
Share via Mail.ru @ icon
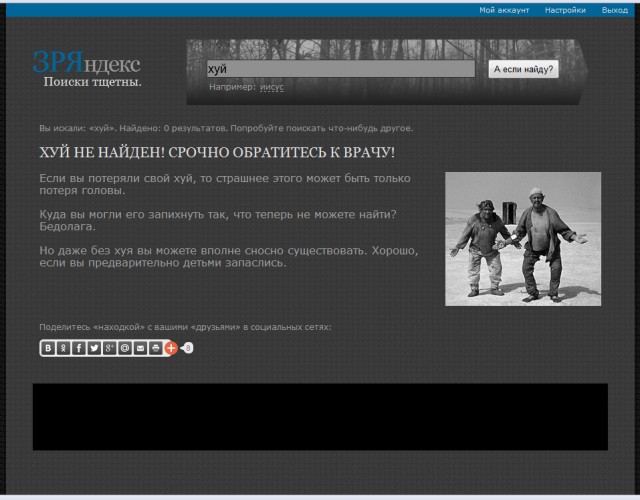125,348
